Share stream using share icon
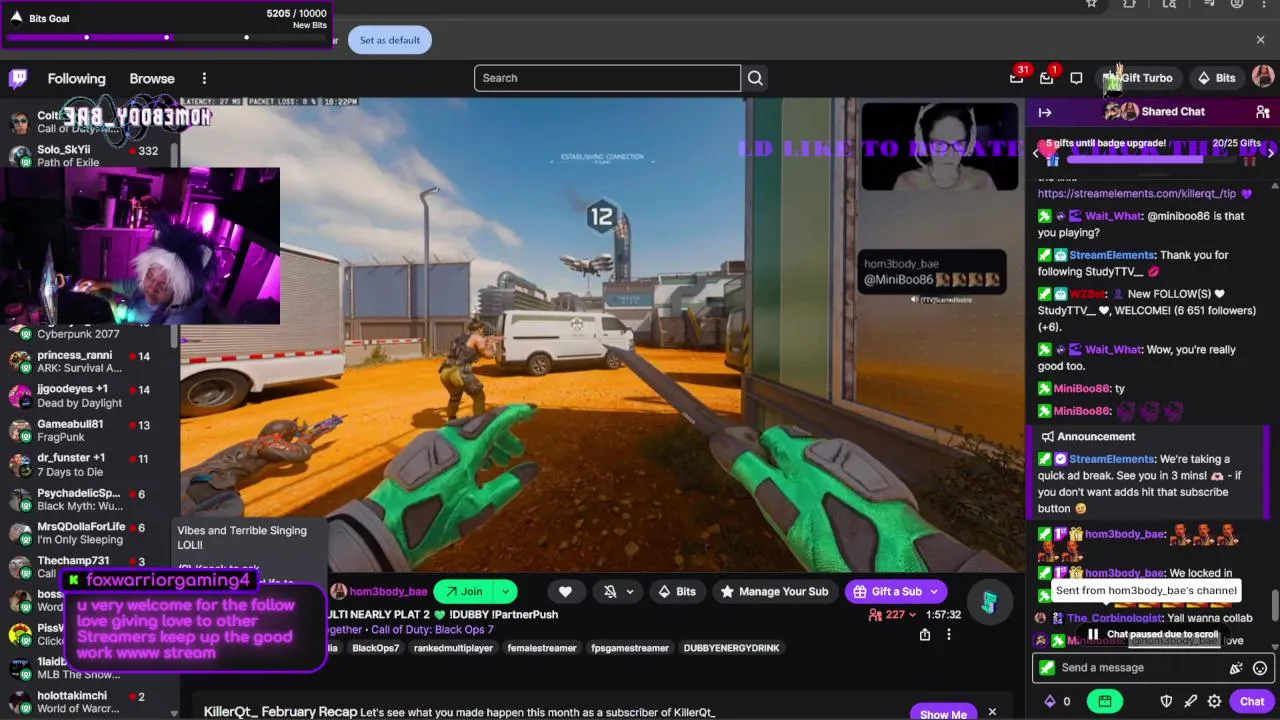 925,634
